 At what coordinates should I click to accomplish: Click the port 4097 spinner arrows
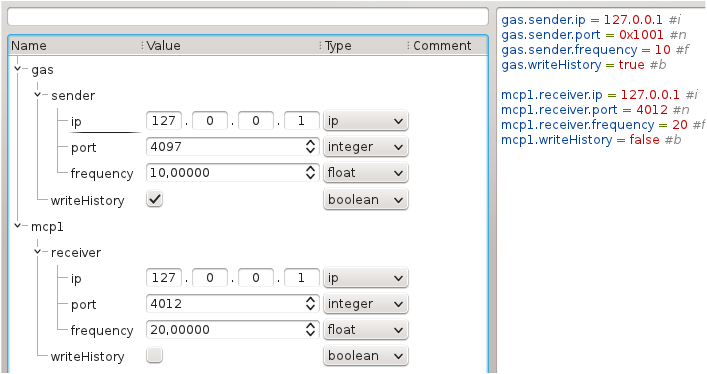pos(310,147)
